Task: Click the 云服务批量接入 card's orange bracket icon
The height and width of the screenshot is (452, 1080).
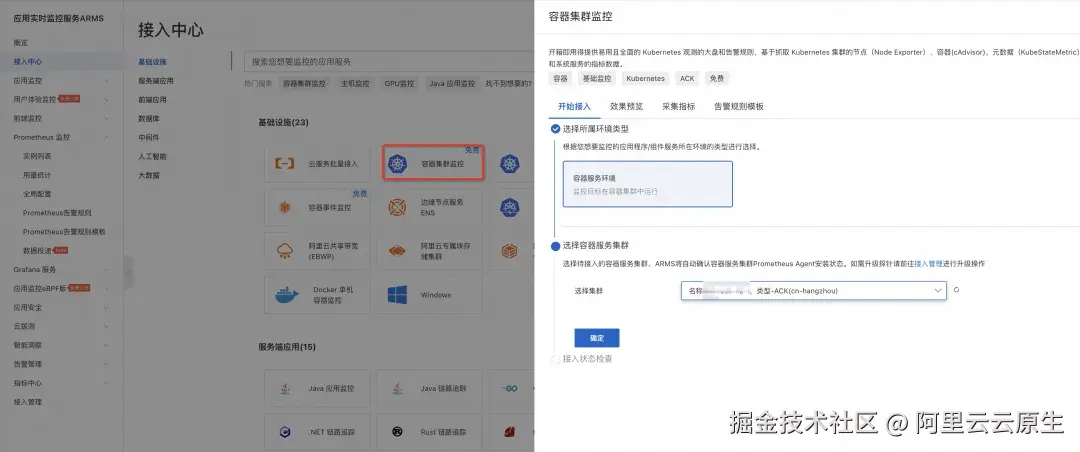Action: (x=284, y=164)
